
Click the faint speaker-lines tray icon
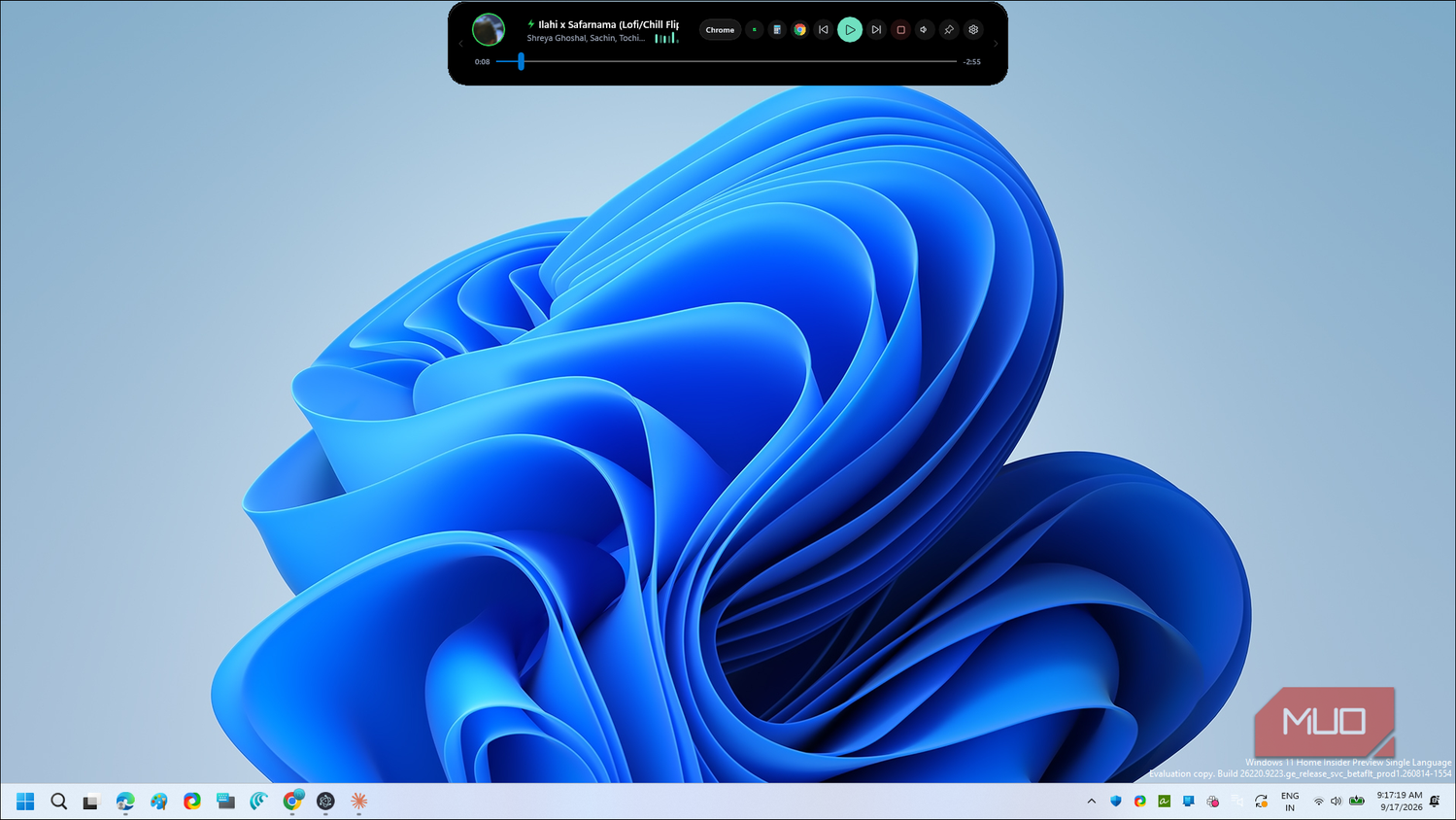[1236, 802]
